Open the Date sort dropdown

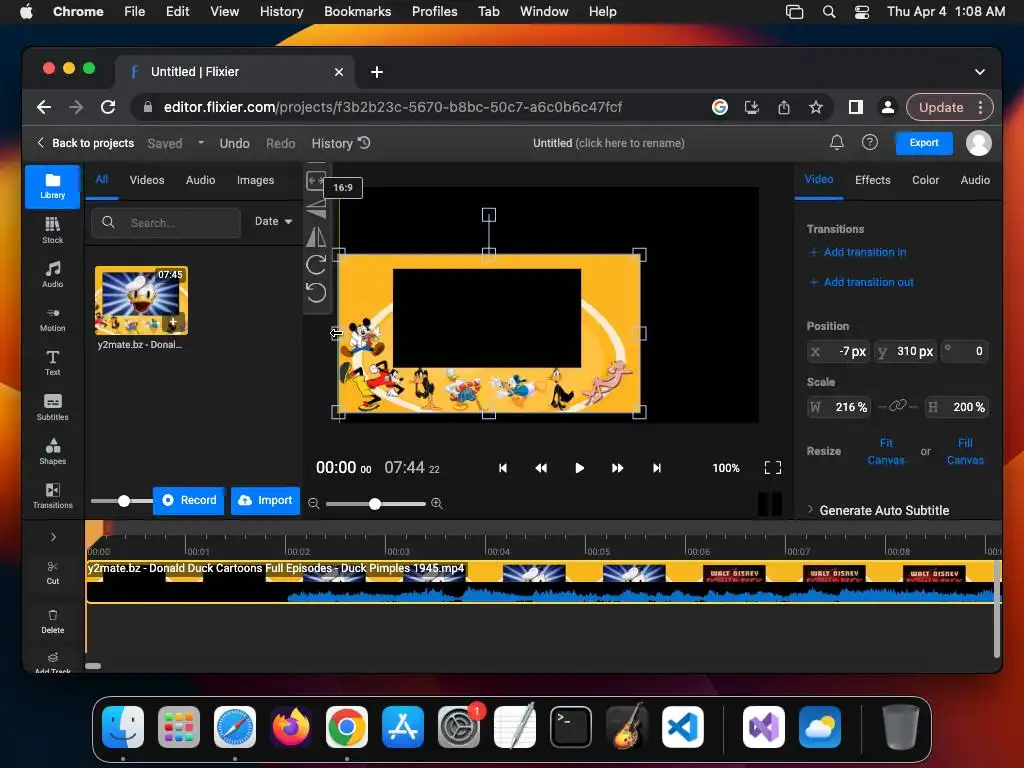[273, 221]
